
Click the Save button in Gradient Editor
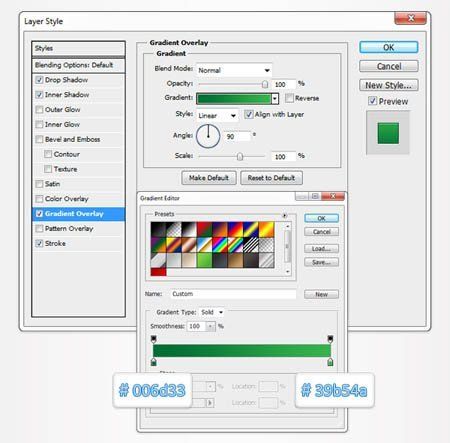coord(321,262)
